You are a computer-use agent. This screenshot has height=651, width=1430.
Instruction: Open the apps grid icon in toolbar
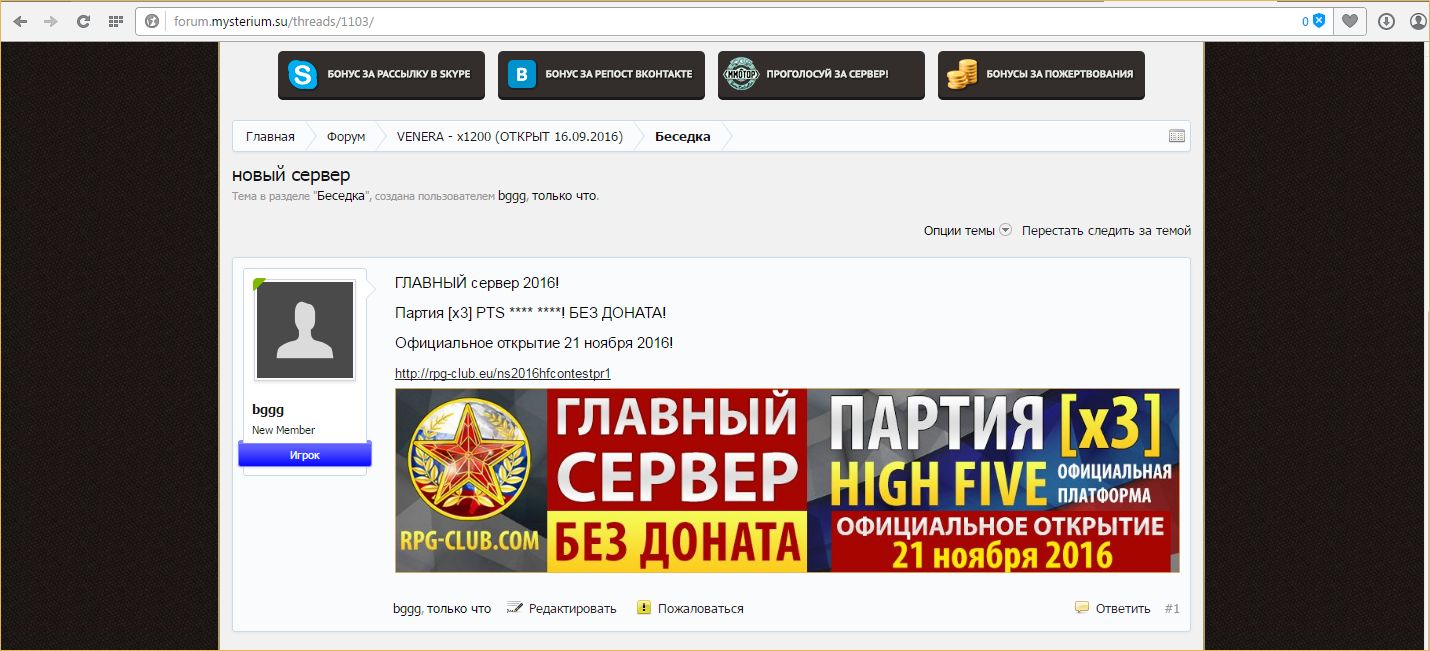click(115, 21)
